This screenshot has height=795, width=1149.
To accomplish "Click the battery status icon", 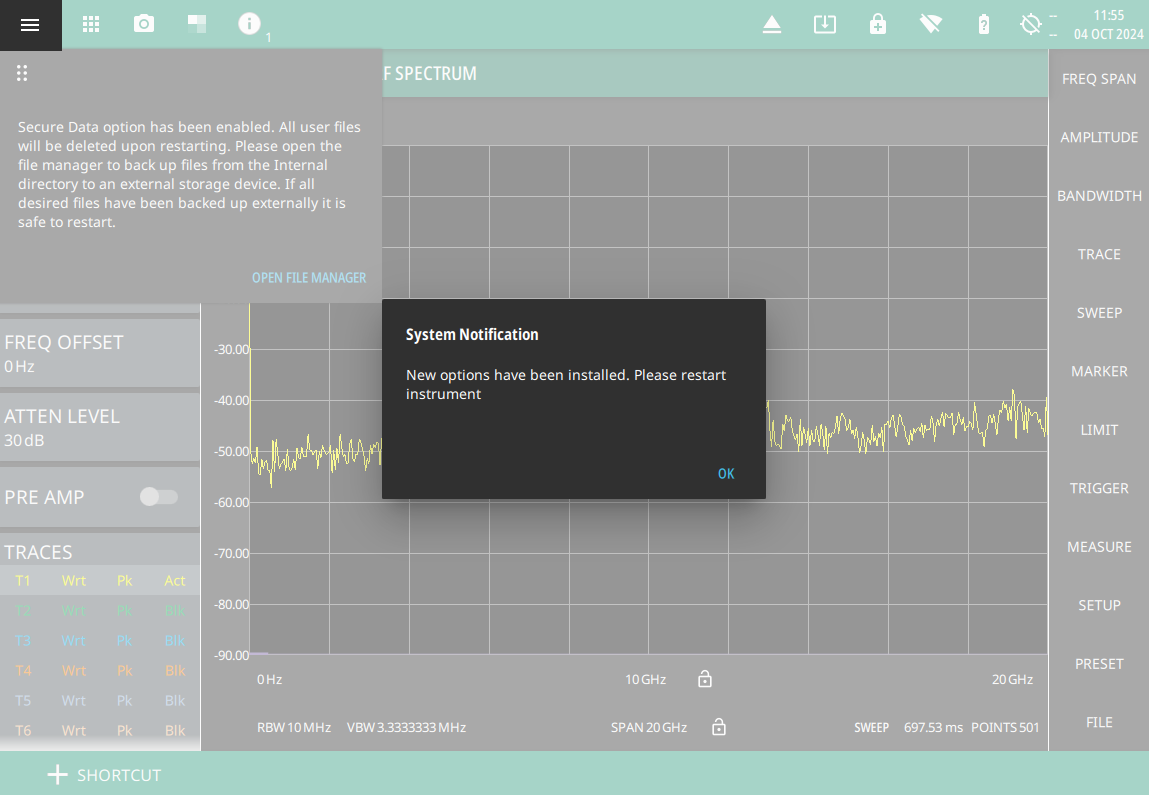I will 984,25.
